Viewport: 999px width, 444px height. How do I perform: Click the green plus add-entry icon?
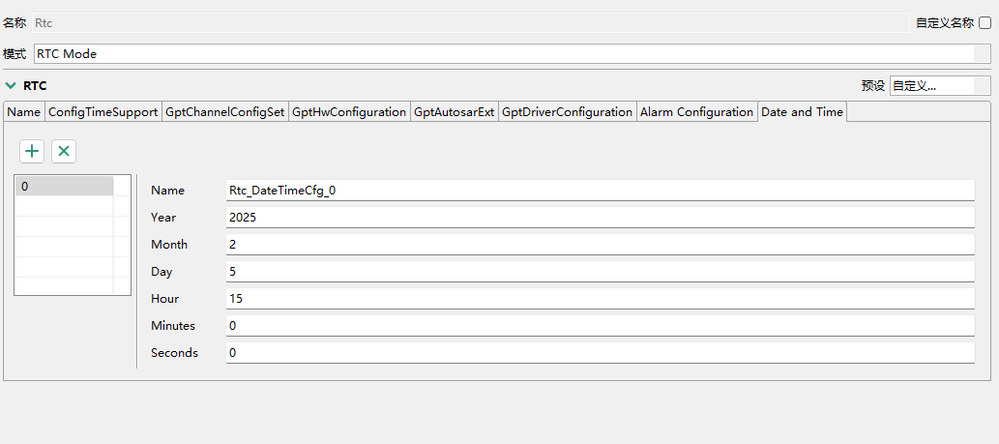(x=32, y=151)
